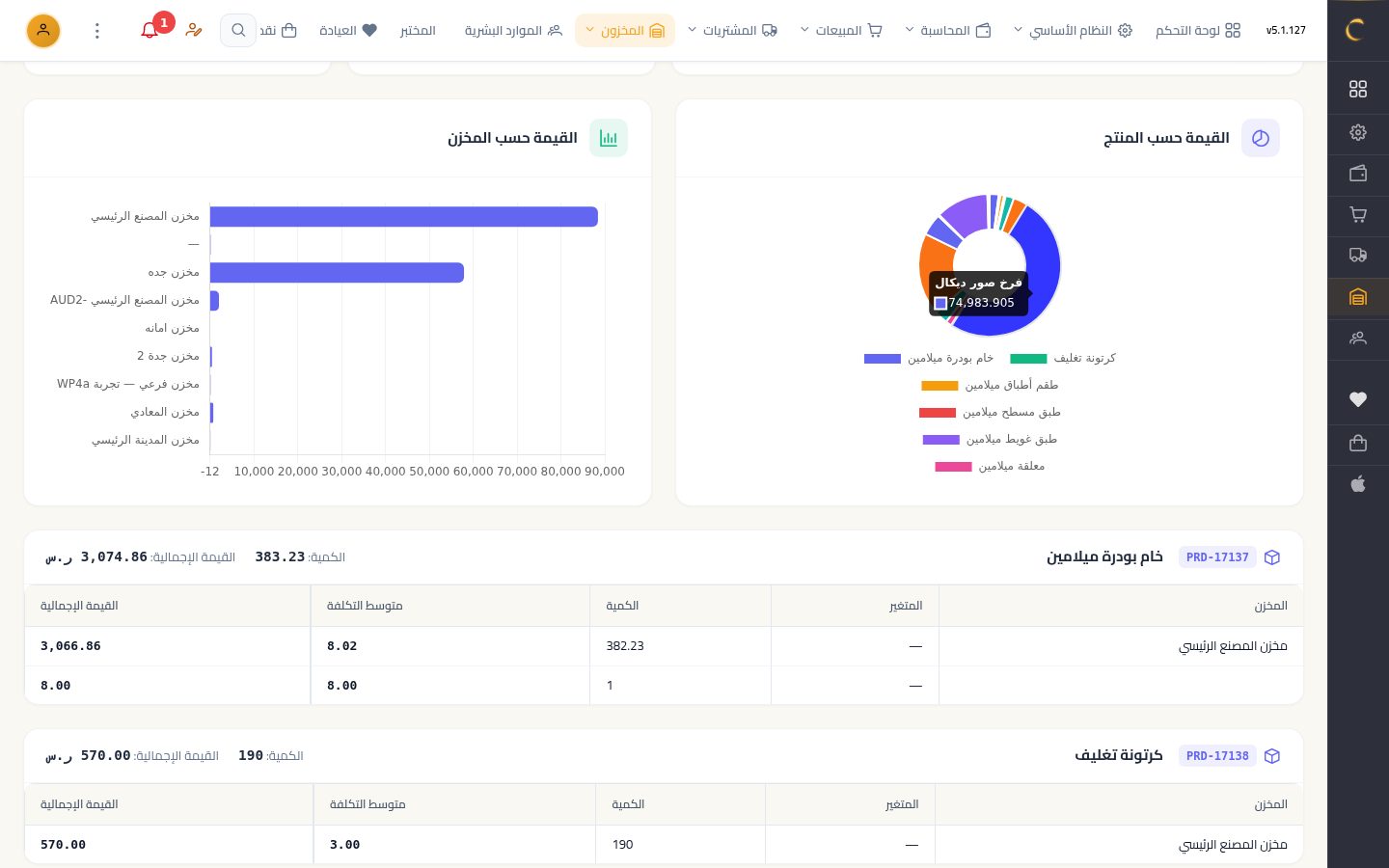Expand the المبيعات dropdown menu
Viewport: 1389px width, 868px height.
point(841,30)
